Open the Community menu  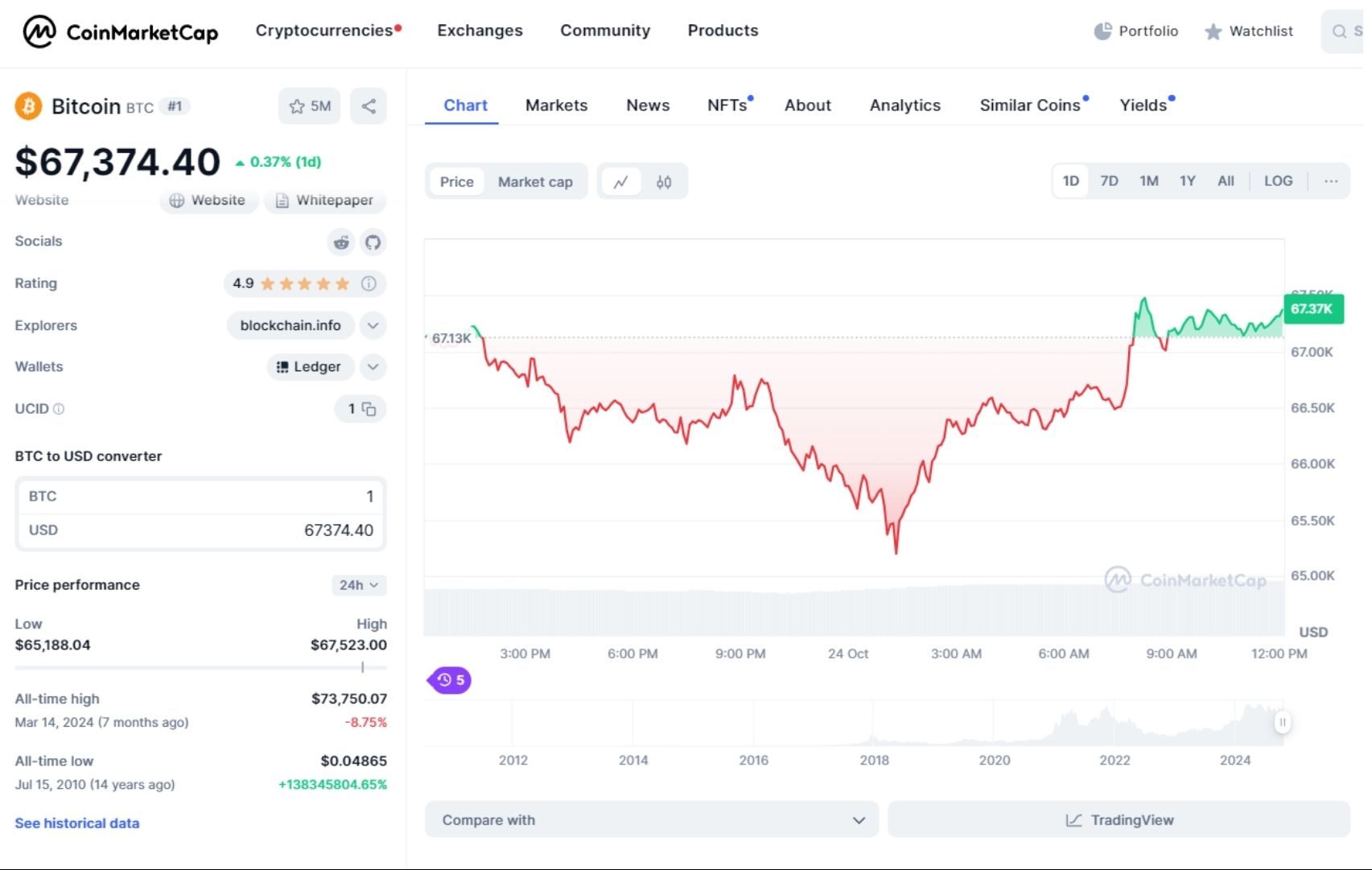click(x=605, y=31)
